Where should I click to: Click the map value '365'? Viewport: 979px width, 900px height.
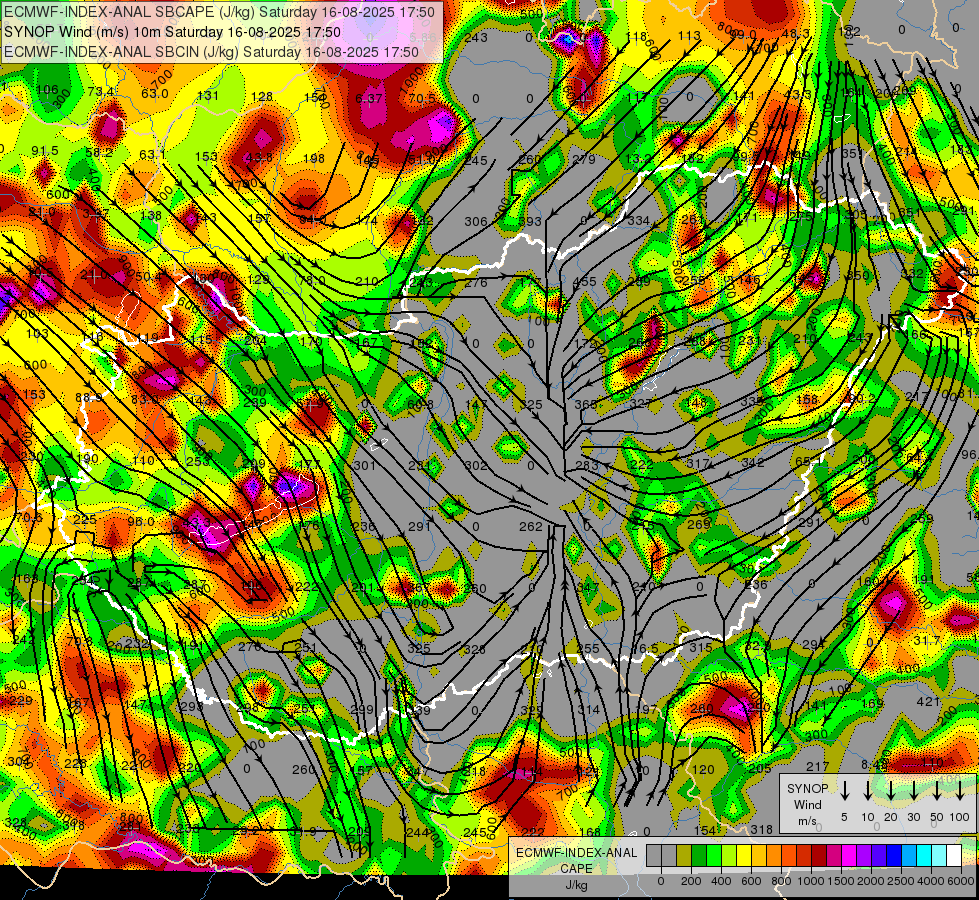point(585,405)
